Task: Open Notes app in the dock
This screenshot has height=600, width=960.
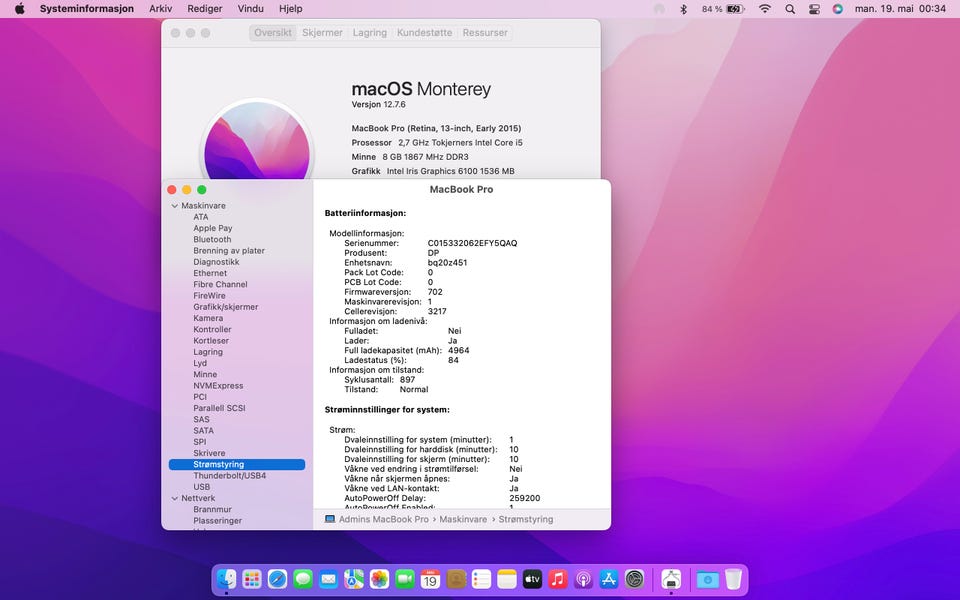Action: coord(507,579)
